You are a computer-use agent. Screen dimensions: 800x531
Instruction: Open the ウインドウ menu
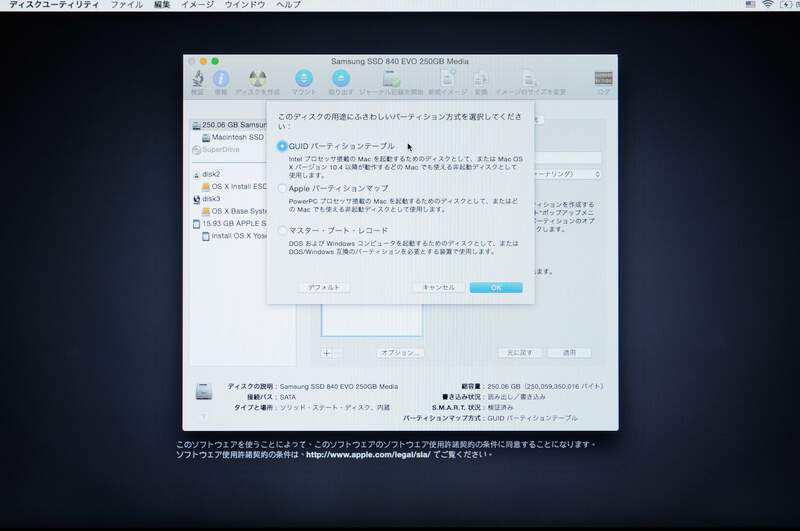point(245,5)
